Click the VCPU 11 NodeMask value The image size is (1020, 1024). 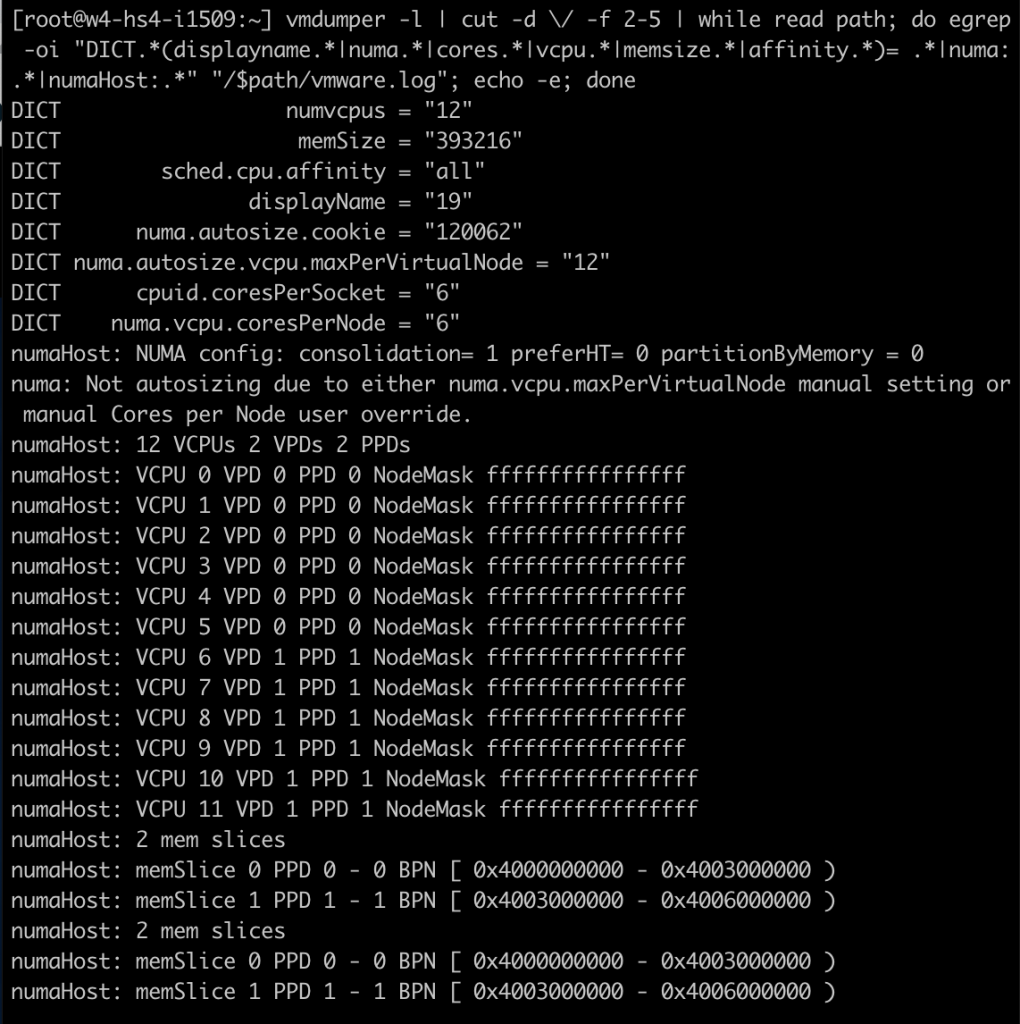click(x=599, y=809)
